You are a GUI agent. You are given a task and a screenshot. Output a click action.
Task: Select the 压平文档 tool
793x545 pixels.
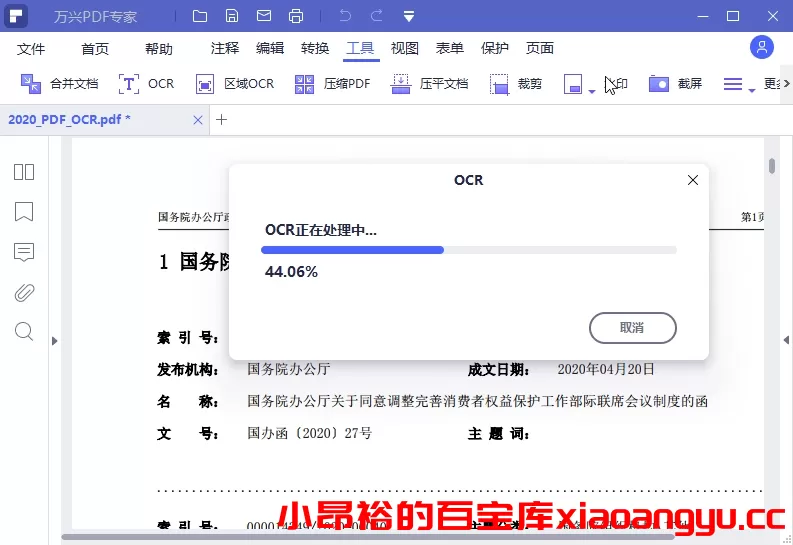pyautogui.click(x=429, y=83)
